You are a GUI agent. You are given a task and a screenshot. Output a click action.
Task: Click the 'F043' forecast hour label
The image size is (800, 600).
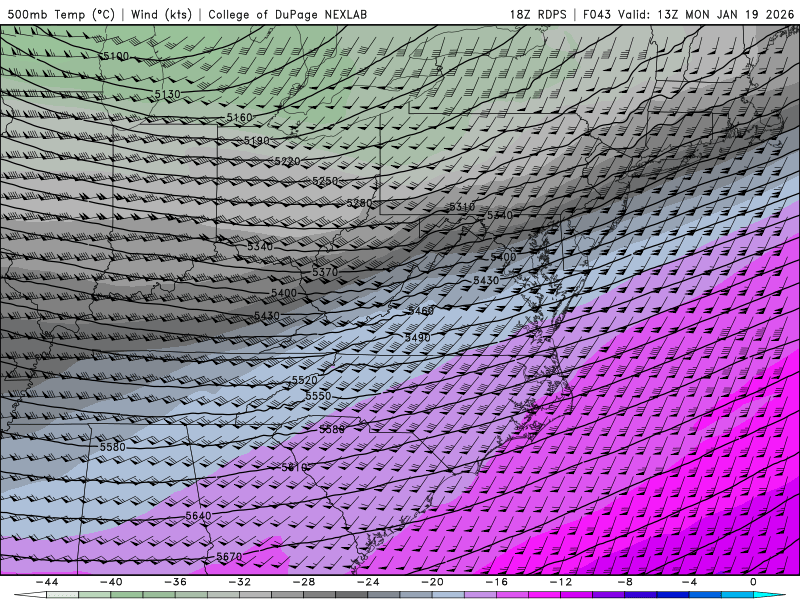596,14
